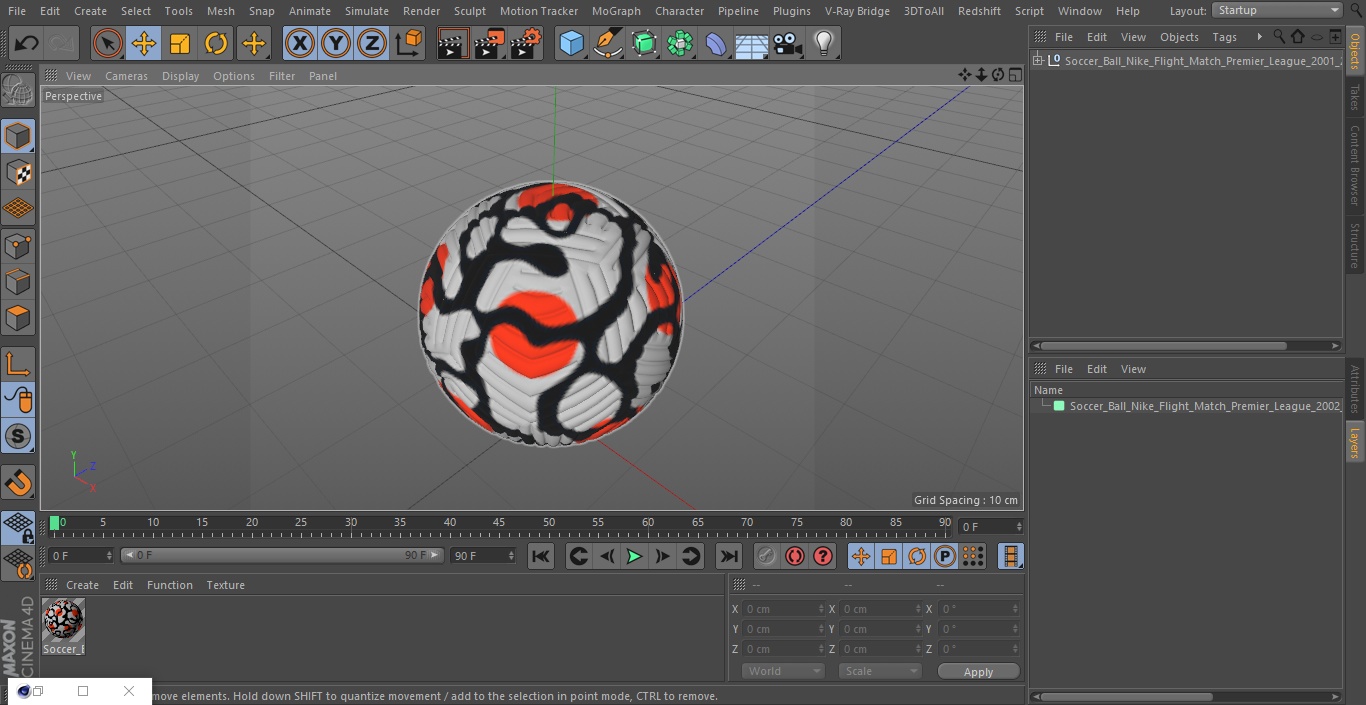Activate the Scale tool
1366x705 pixels.
180,44
